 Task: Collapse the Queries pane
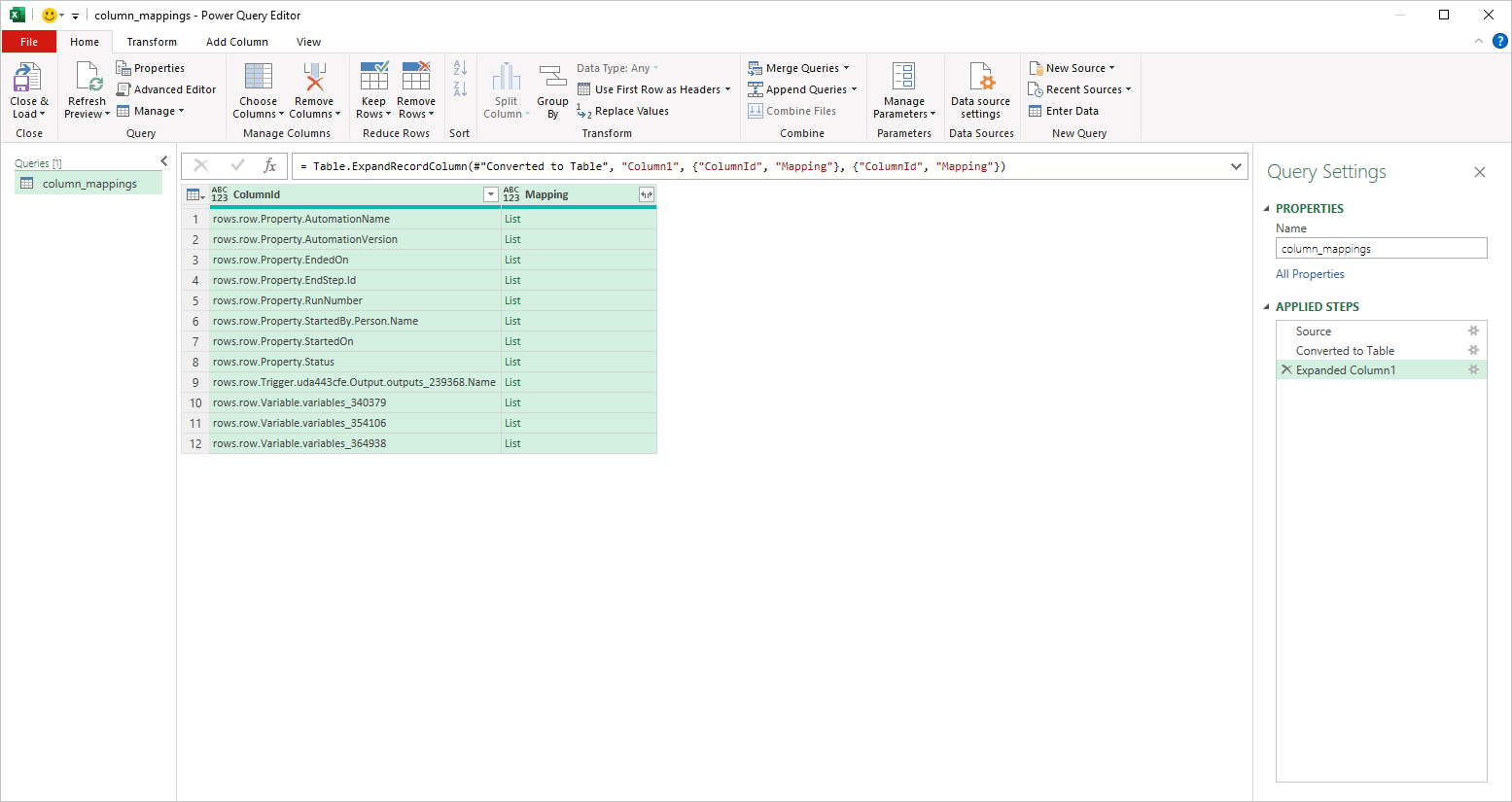point(163,161)
